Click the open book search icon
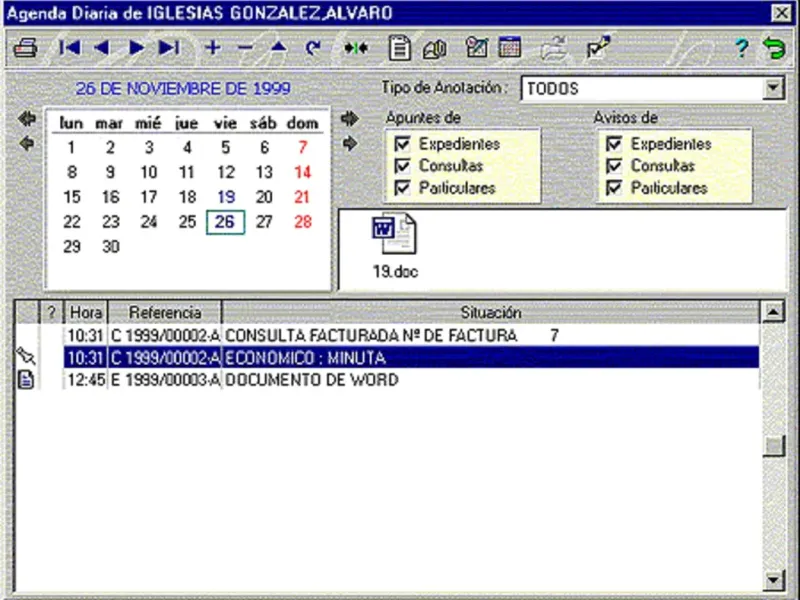 point(435,49)
